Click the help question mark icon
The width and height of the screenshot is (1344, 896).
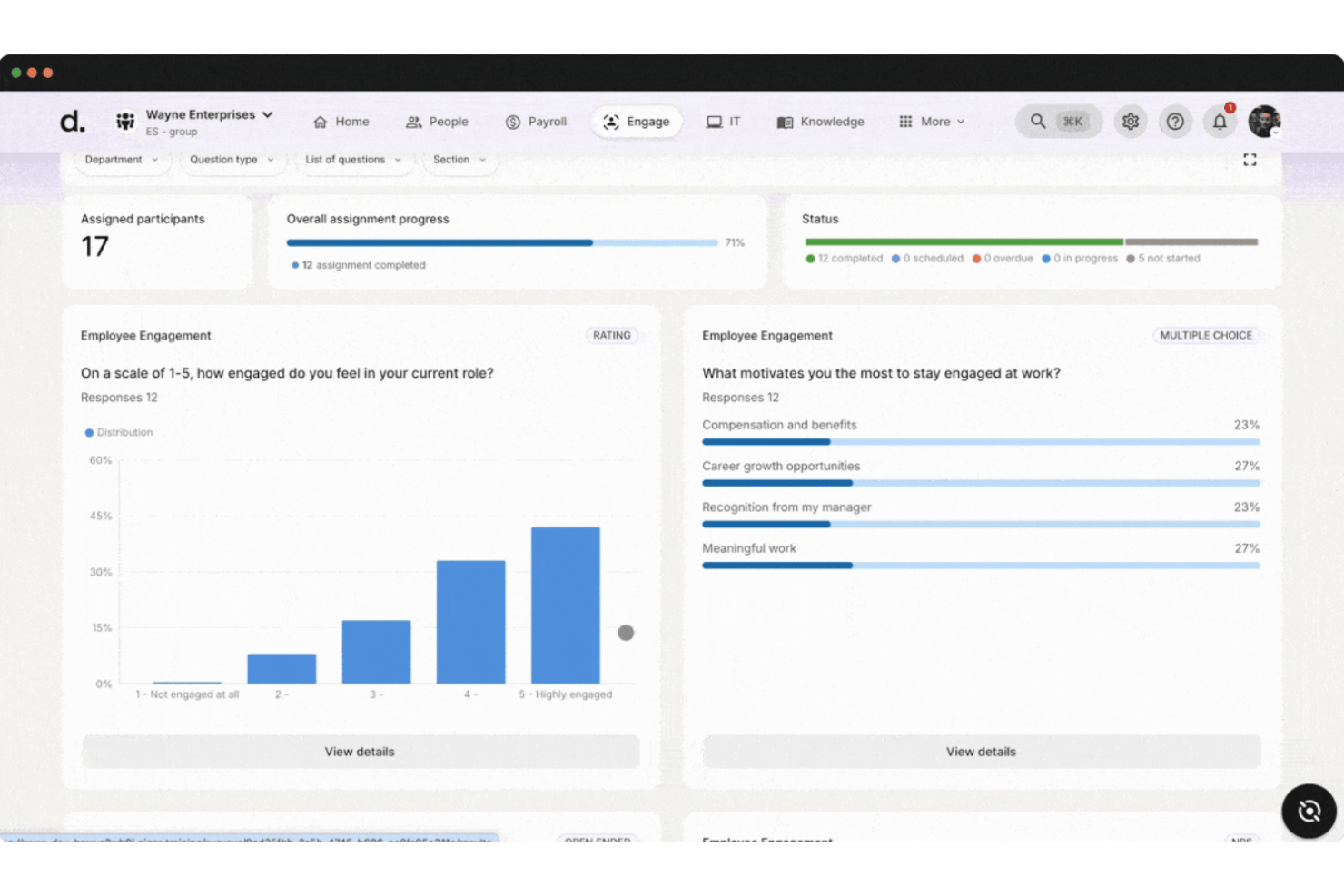(1175, 122)
